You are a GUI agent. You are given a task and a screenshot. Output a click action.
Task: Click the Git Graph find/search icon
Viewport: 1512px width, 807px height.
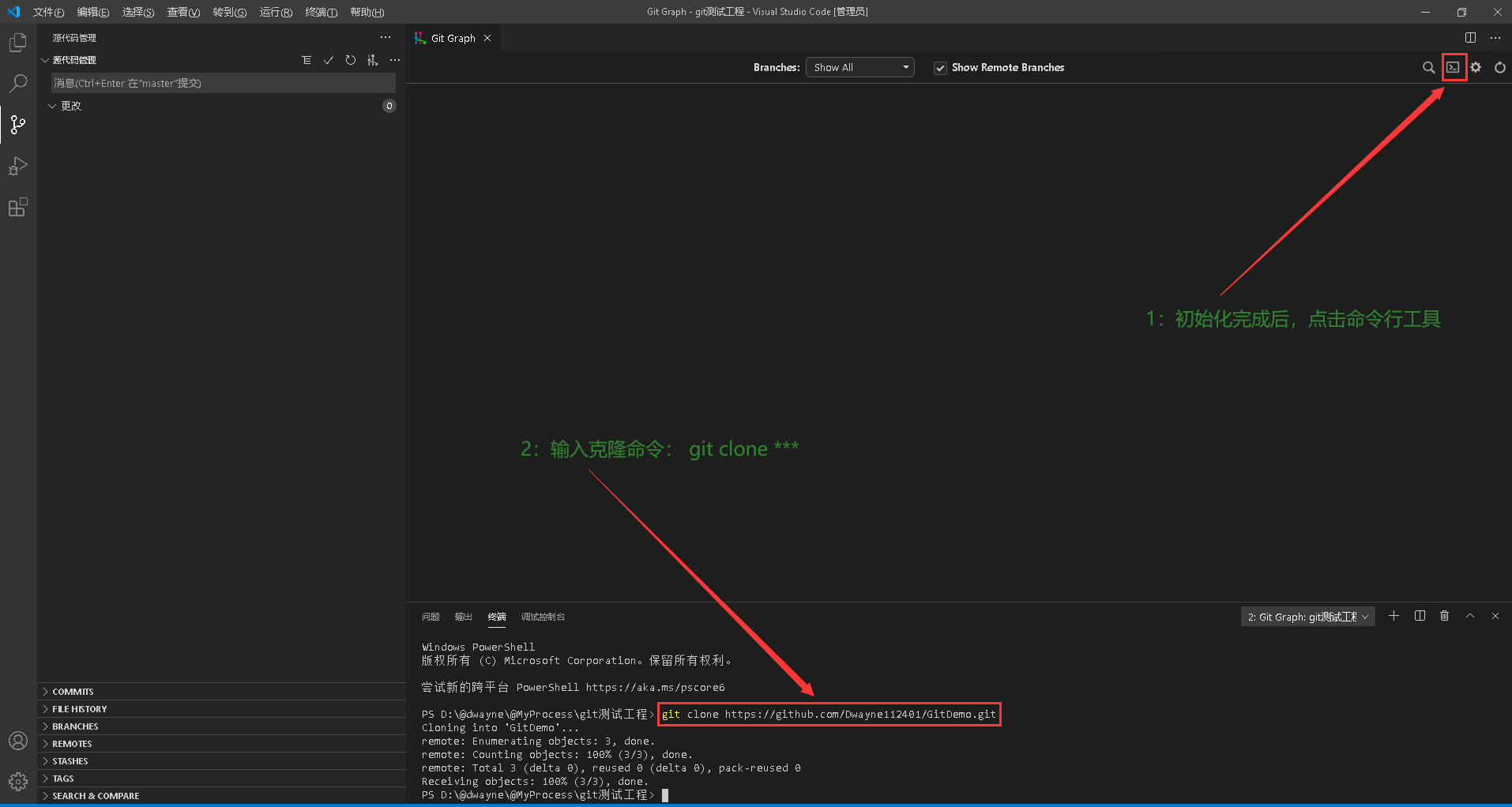click(x=1428, y=67)
